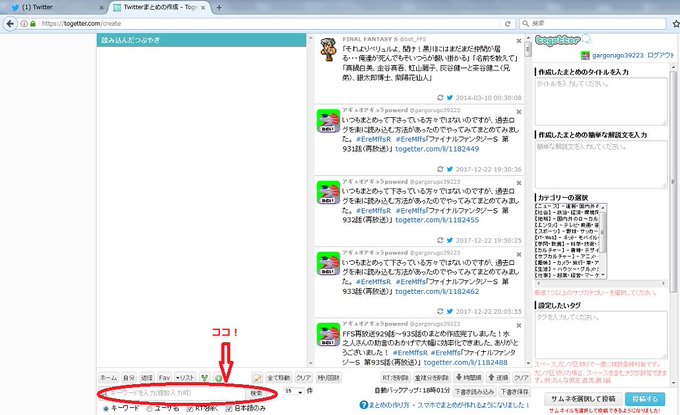Toggle the 日本語のみ checkbox
Image resolution: width=680 pixels, height=415 pixels.
[229, 408]
